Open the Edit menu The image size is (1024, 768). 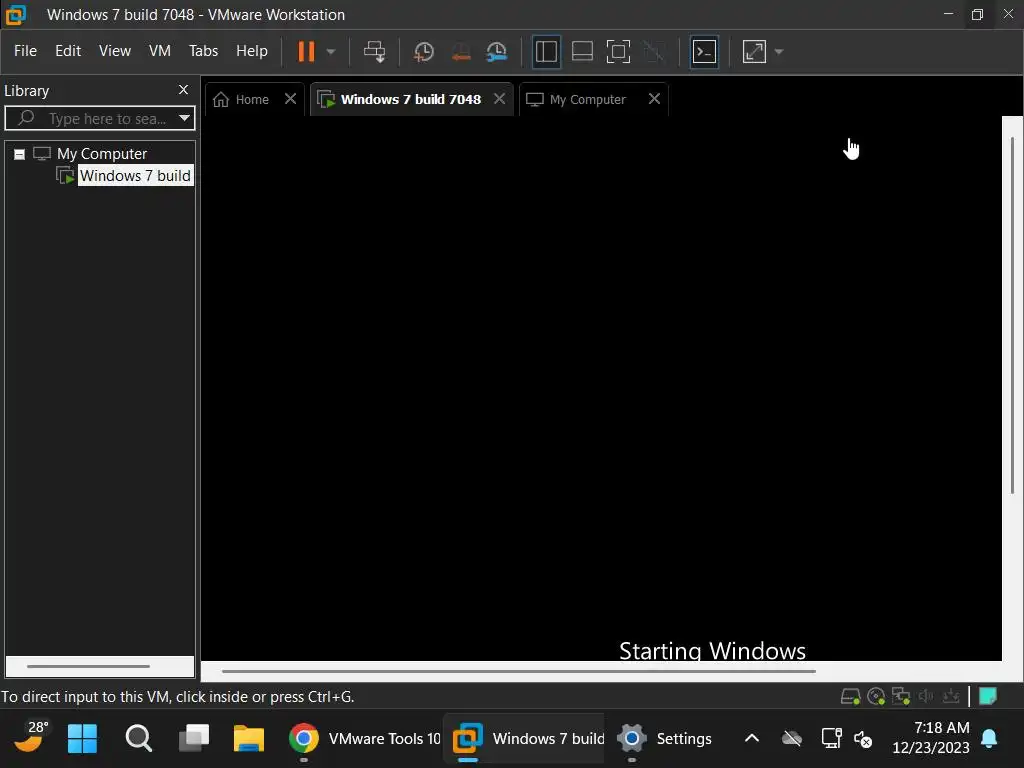click(68, 51)
